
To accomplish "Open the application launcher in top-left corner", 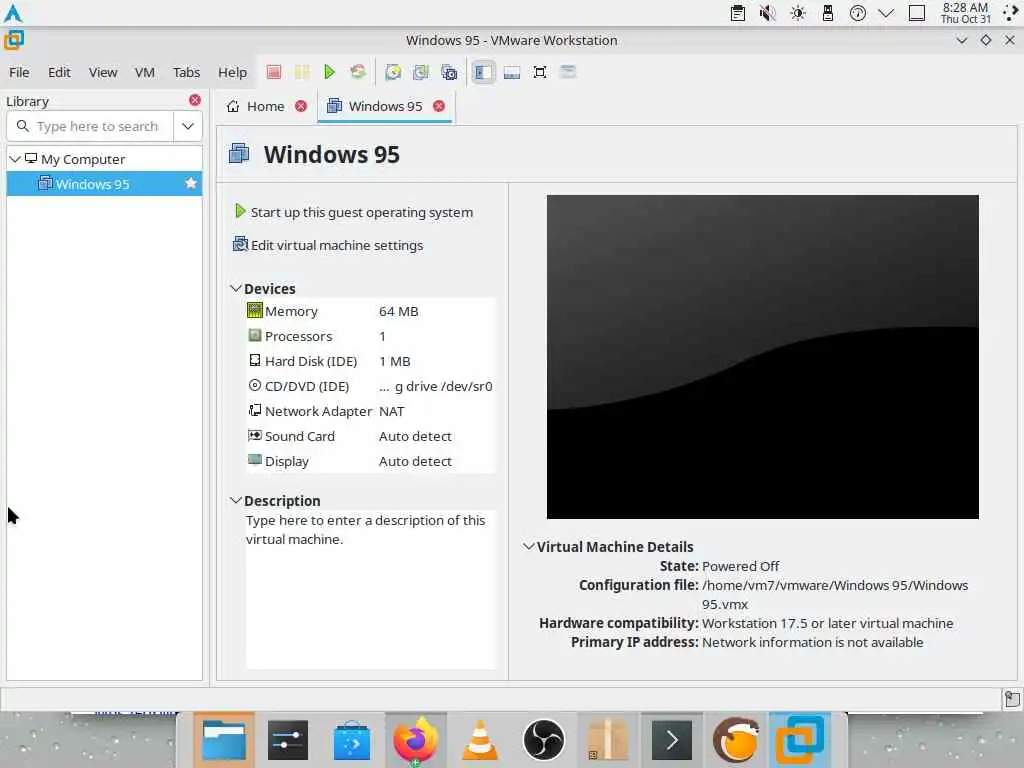I will click(13, 13).
